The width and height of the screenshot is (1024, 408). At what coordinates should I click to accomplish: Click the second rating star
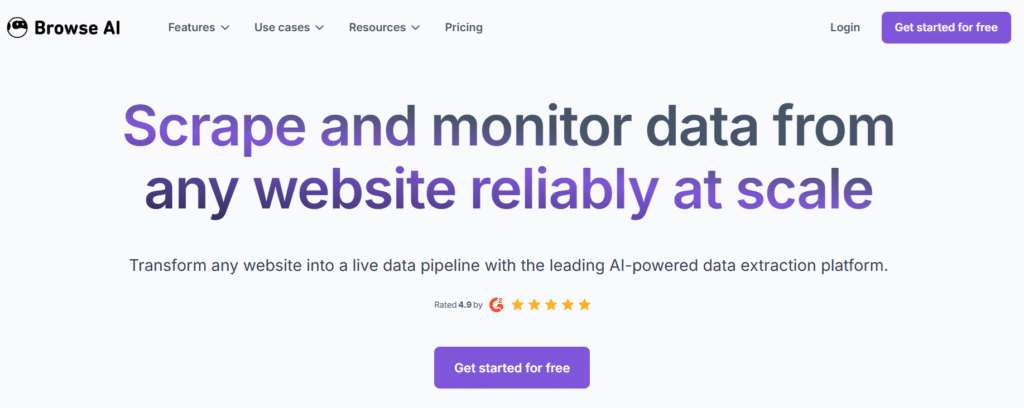pyautogui.click(x=535, y=304)
